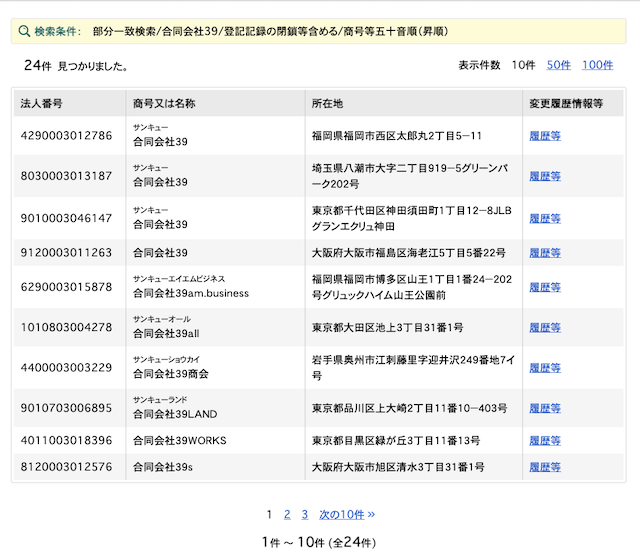The image size is (640, 558).
Task: Show 100件 results per page
Action: click(x=597, y=65)
